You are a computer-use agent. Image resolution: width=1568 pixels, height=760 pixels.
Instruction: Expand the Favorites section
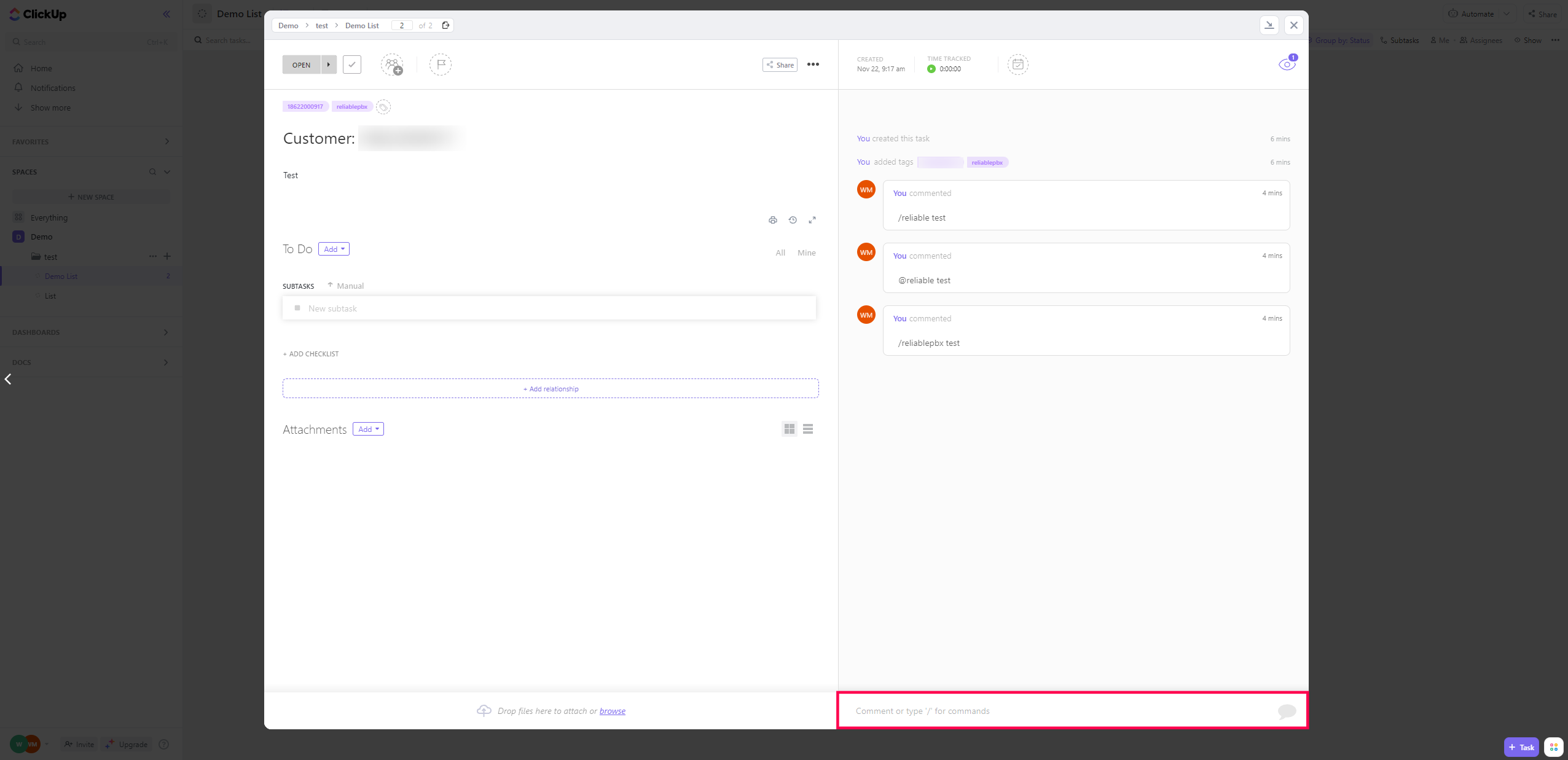pos(167,141)
